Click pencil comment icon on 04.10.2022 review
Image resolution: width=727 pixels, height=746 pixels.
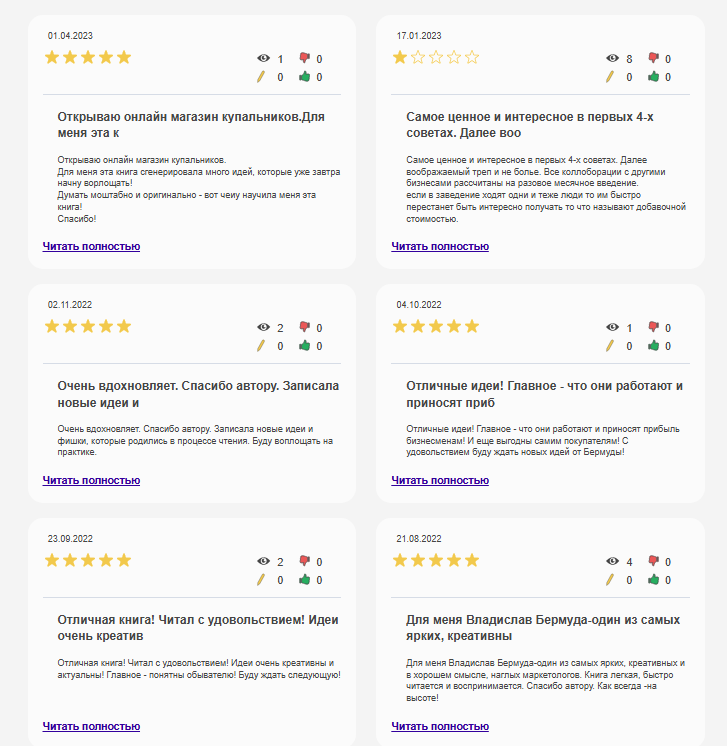pos(612,345)
